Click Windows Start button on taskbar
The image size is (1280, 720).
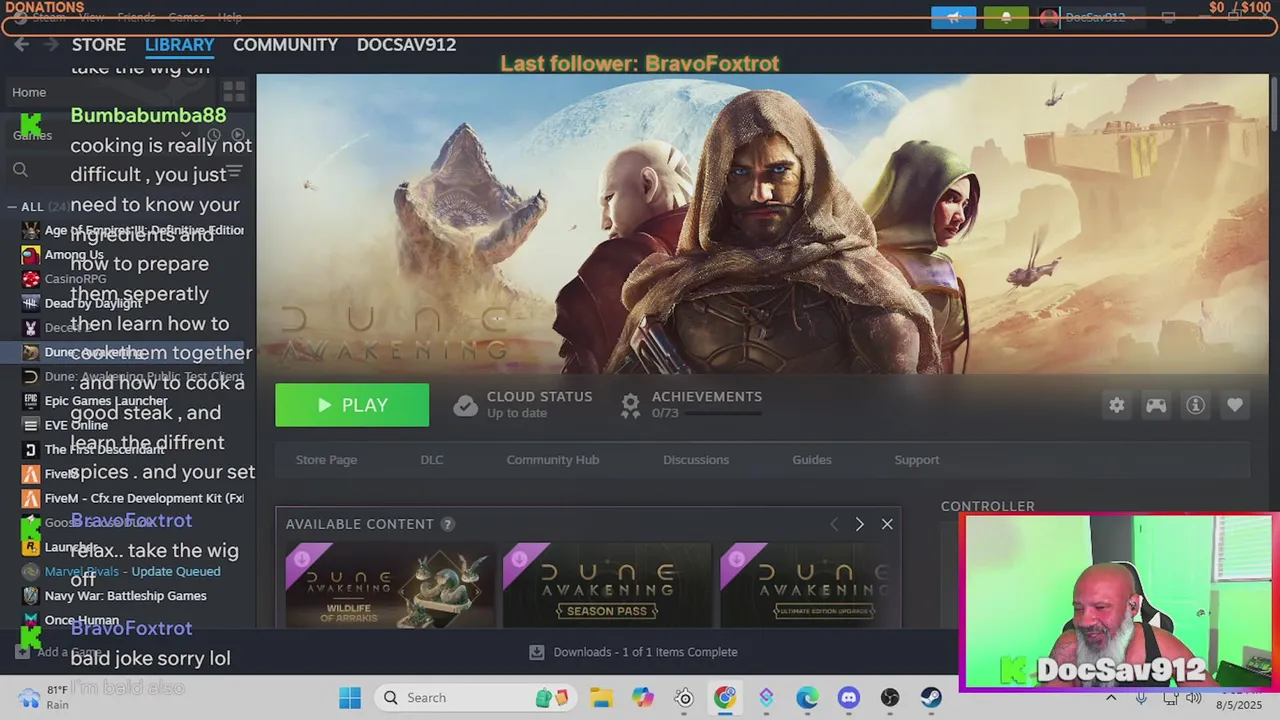350,698
